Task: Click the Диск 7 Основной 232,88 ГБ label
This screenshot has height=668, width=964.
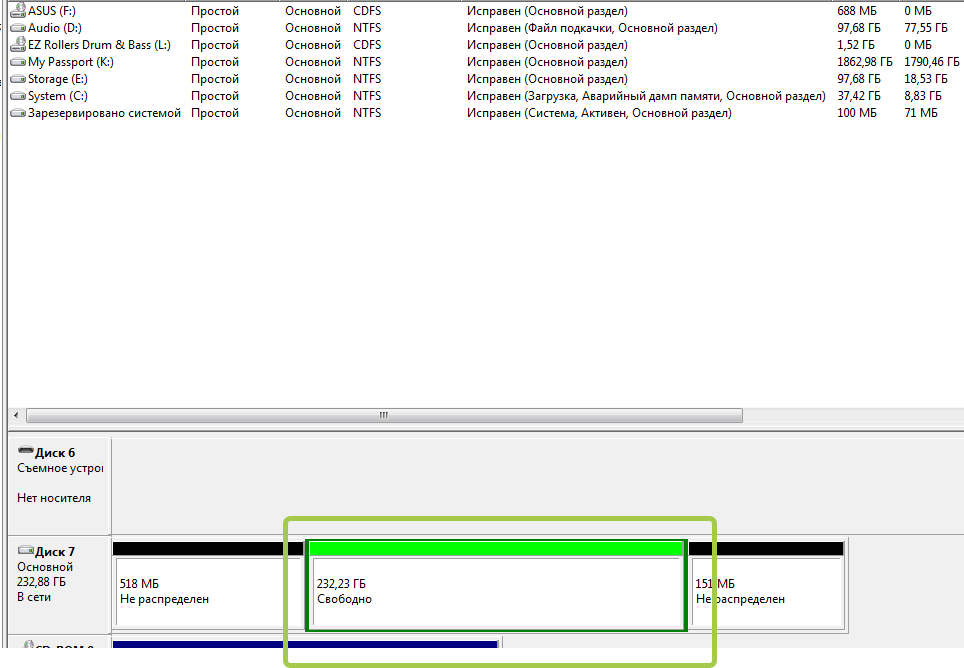Action: 45,574
